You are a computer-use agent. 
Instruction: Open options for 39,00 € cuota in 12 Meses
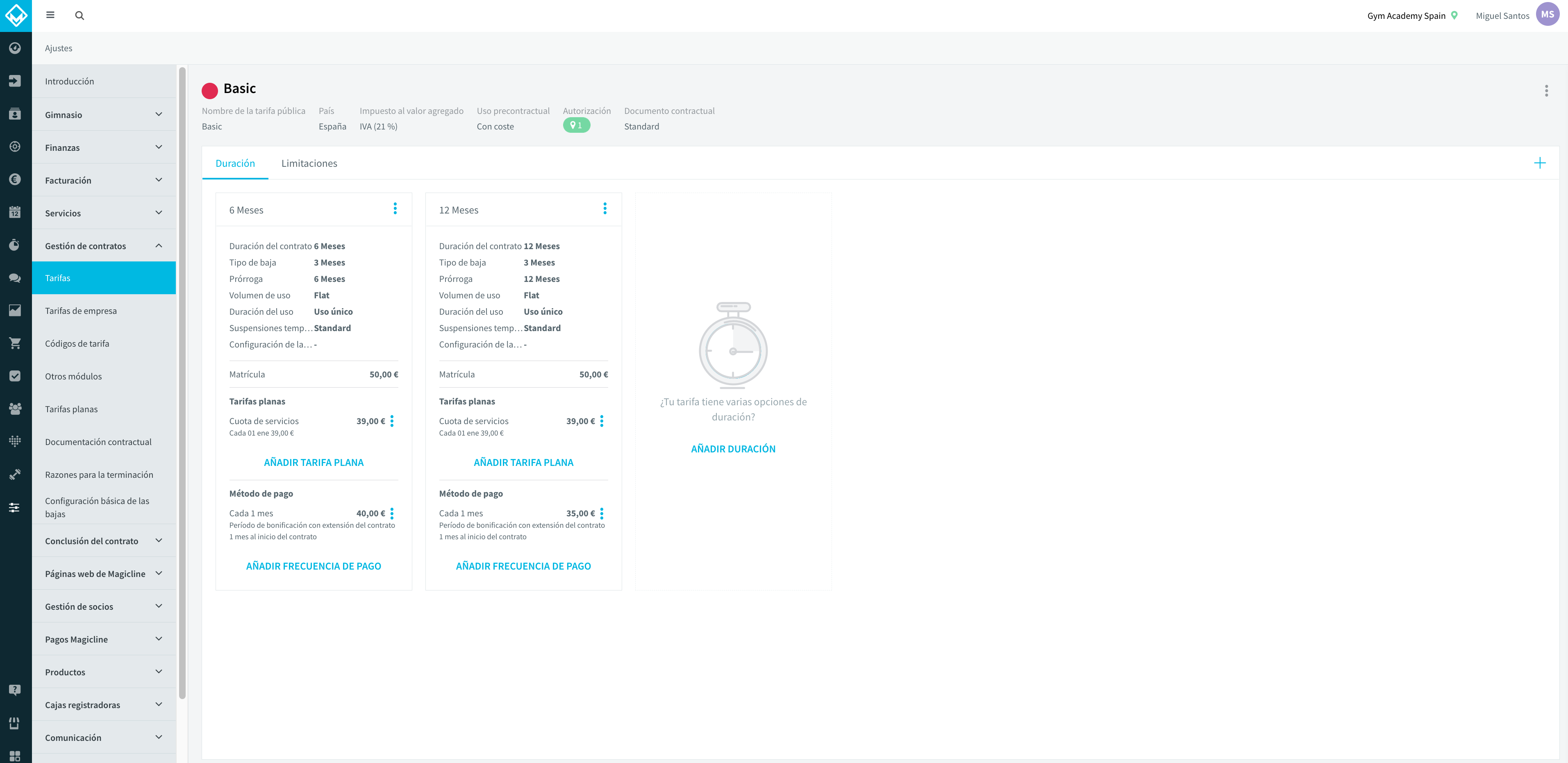point(602,421)
